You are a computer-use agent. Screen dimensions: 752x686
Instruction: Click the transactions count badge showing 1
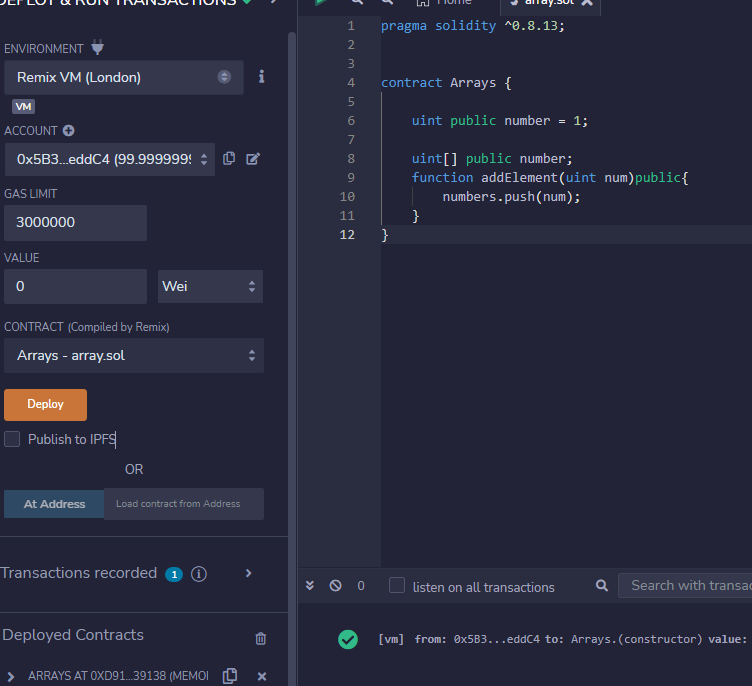[x=174, y=574]
